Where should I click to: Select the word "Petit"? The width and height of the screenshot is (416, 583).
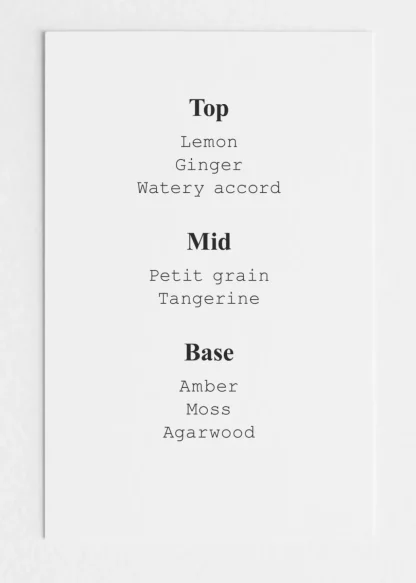tap(176, 276)
